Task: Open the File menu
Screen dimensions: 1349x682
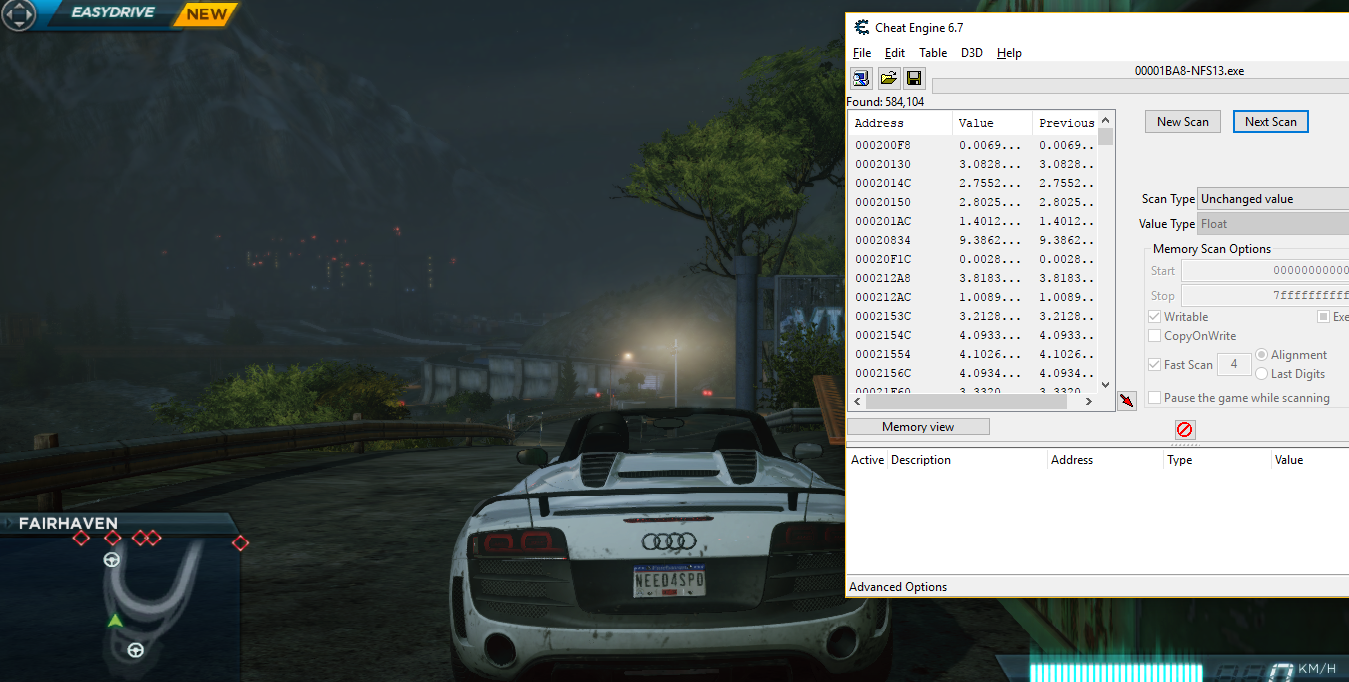Action: (862, 53)
